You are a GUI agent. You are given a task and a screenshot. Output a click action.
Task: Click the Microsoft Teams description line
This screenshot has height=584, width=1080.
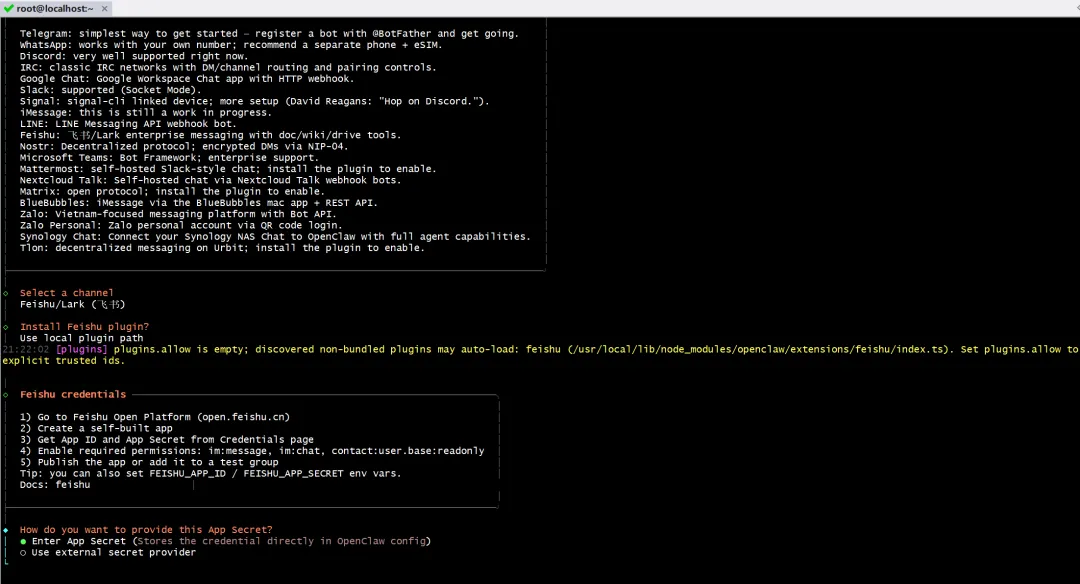click(169, 158)
